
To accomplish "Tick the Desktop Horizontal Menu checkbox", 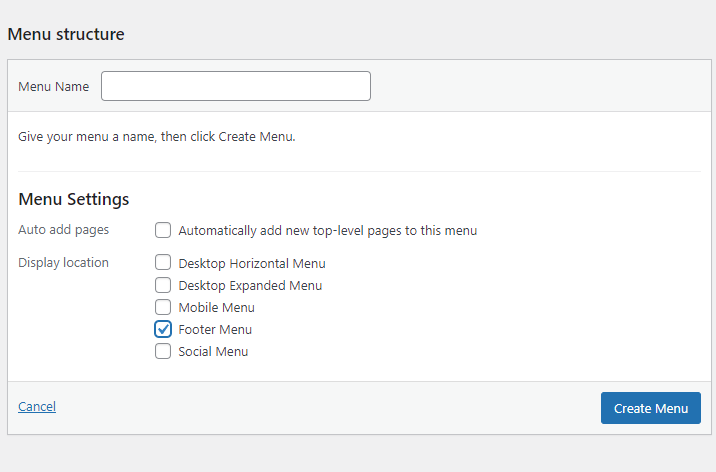I will [163, 262].
